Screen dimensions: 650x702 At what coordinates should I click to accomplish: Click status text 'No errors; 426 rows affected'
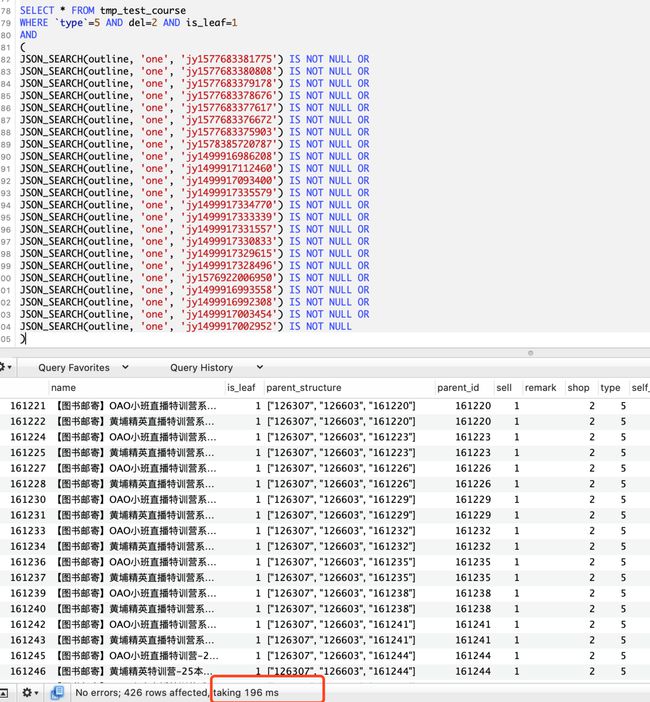142,693
